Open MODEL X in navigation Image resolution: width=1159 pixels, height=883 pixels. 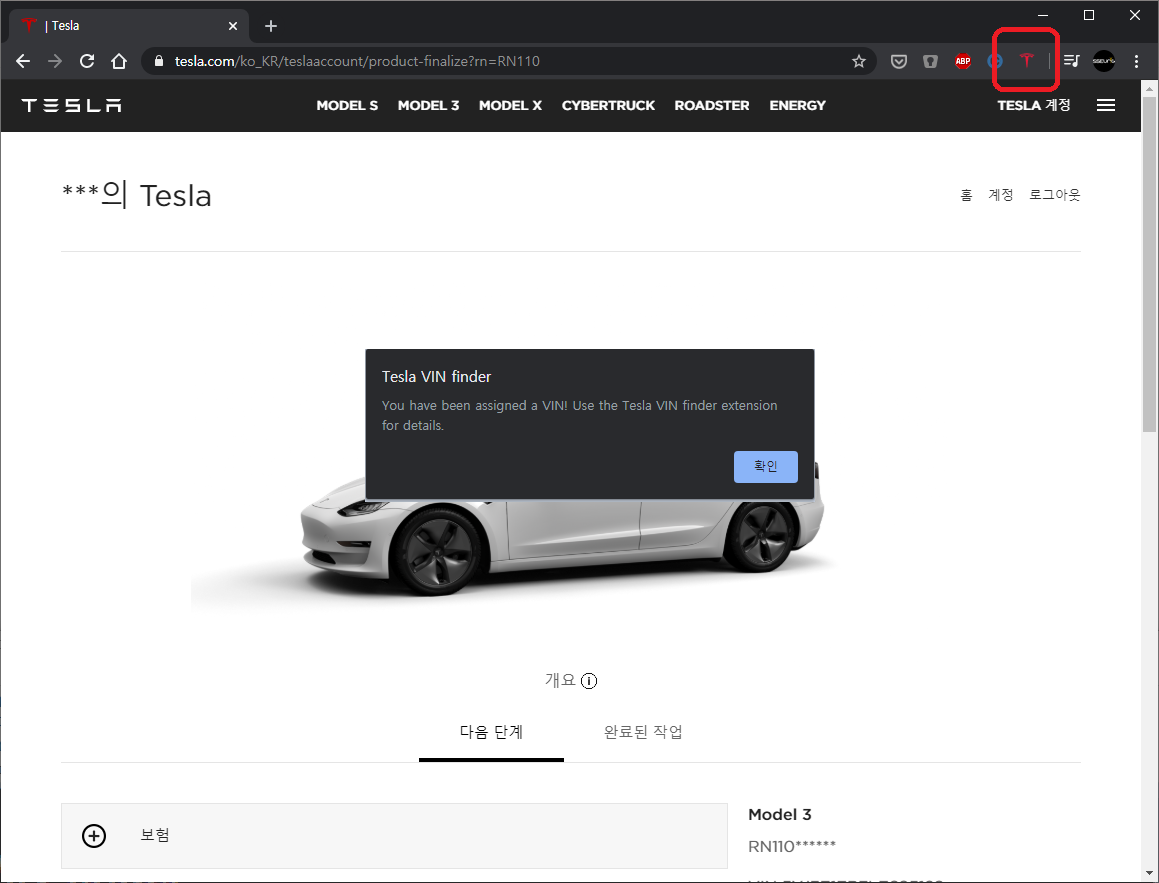pos(510,106)
